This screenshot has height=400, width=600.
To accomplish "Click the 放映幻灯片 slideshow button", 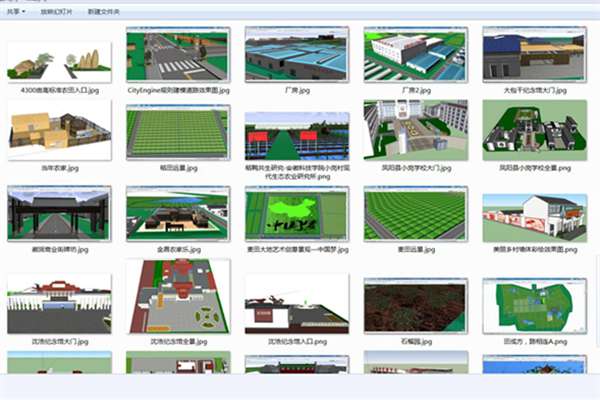I will [54, 11].
